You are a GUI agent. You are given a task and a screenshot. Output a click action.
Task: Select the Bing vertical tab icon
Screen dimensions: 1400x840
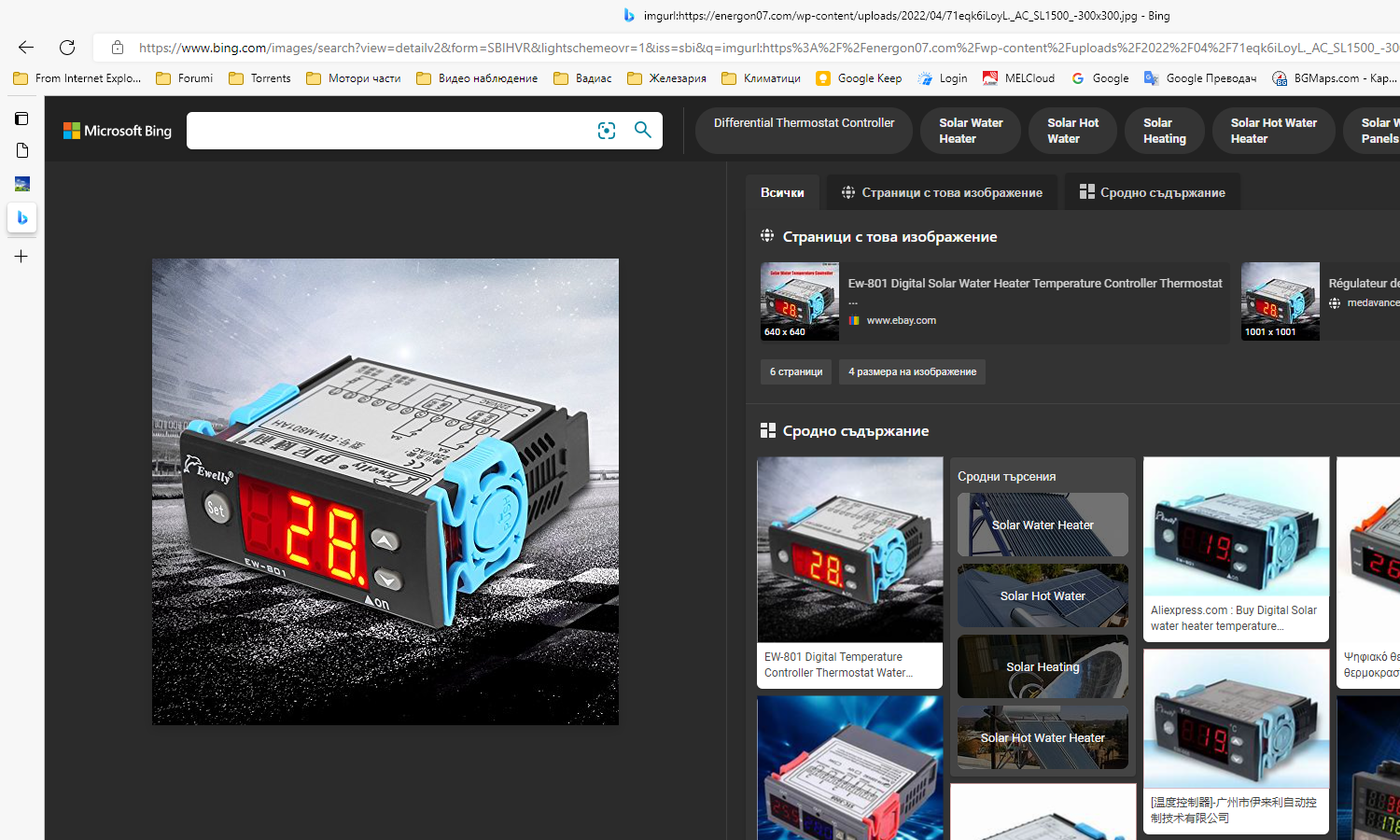tap(21, 217)
